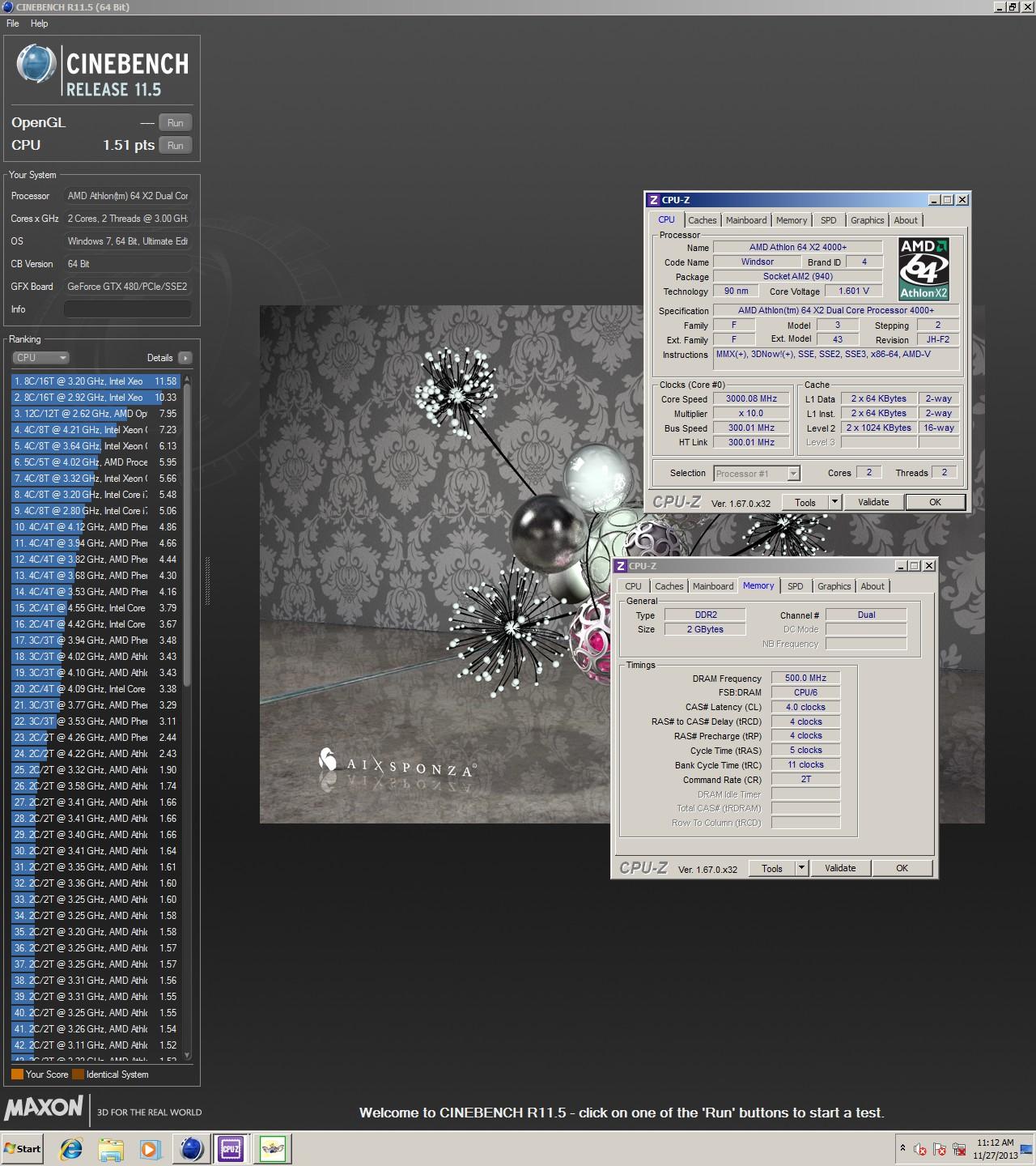Select ranking entry 23. 2C/2T @ 4.26 GHz
The height and width of the screenshot is (1166, 1036).
[x=96, y=737]
